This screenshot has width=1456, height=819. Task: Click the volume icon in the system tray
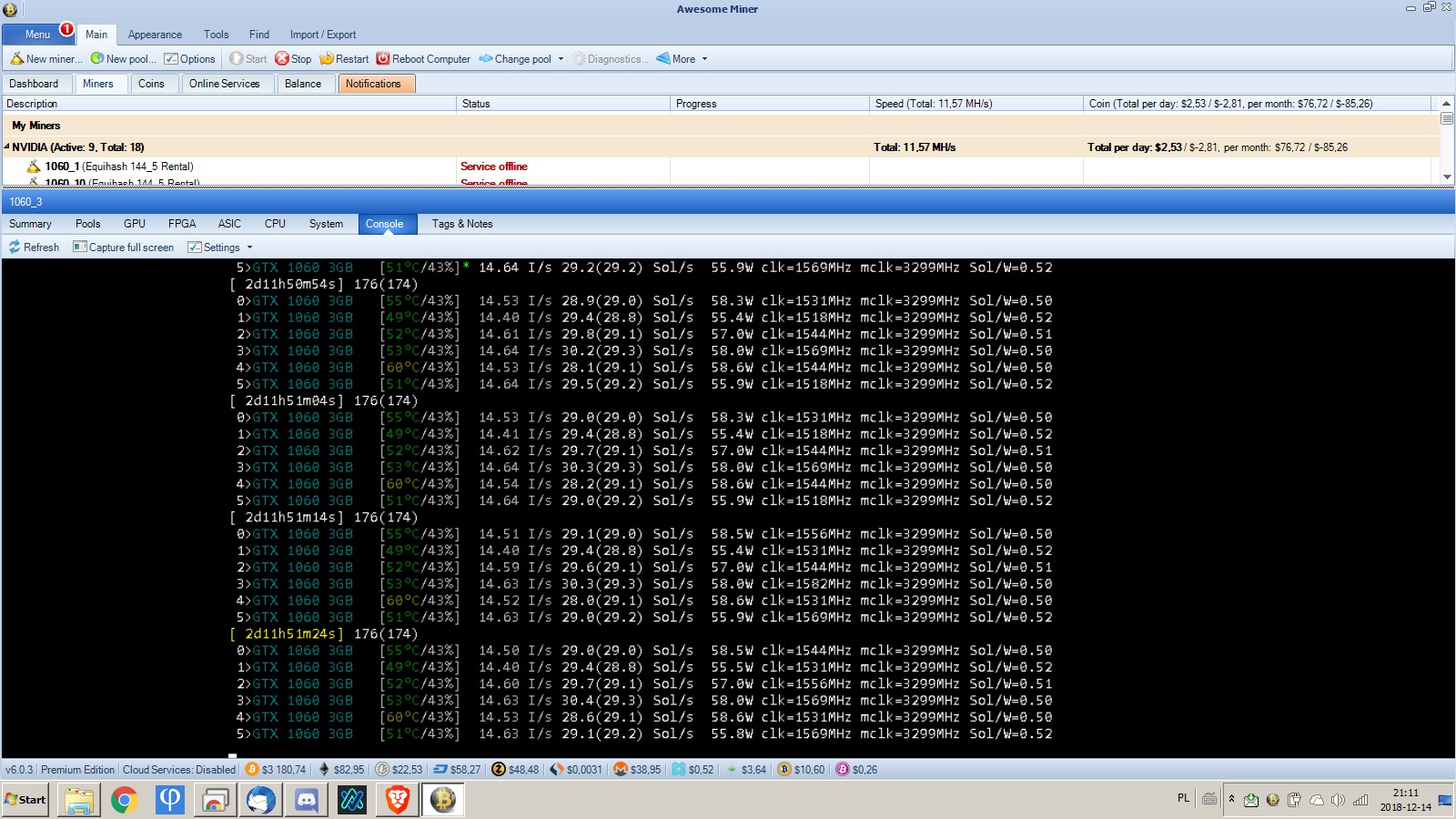click(1338, 800)
